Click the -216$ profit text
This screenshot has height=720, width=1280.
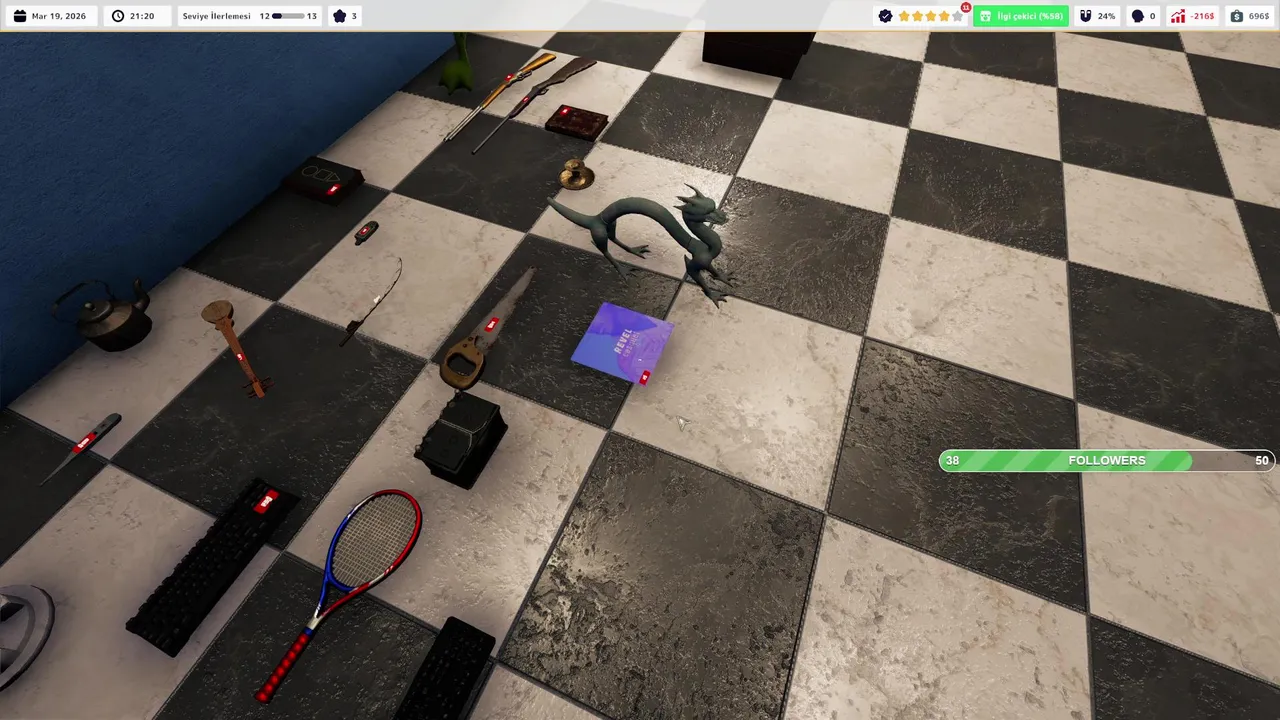[x=1202, y=16]
